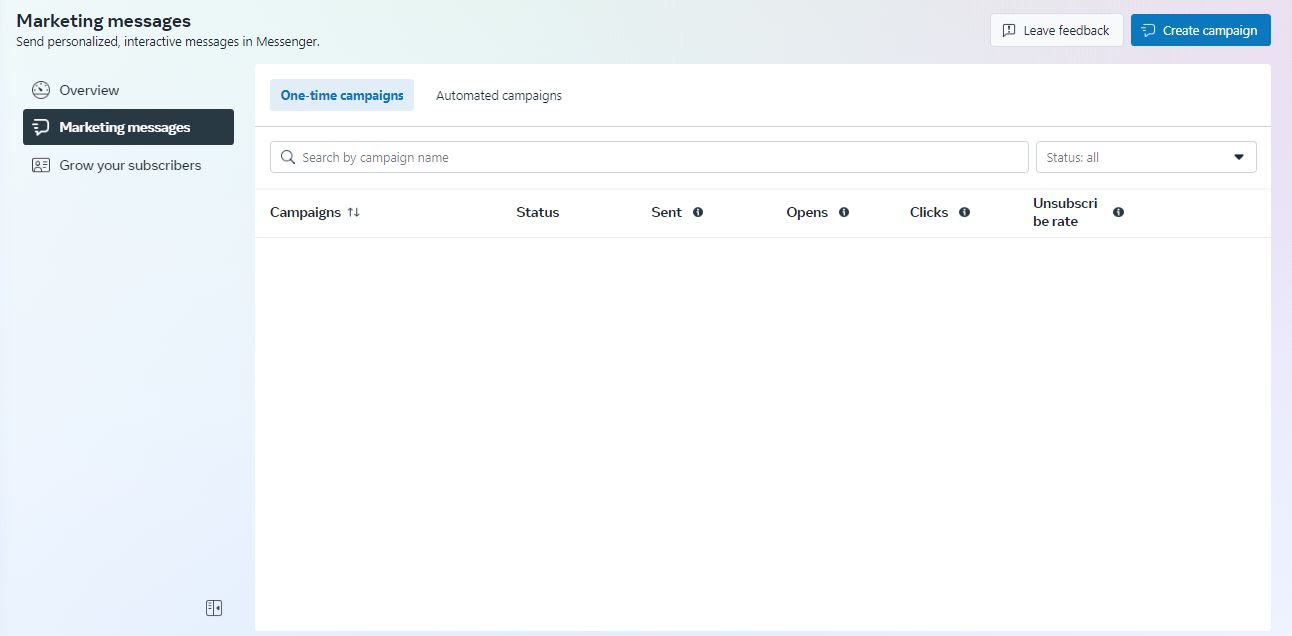1292x636 pixels.
Task: Click the magnifier icon in the search bar
Action: point(288,157)
